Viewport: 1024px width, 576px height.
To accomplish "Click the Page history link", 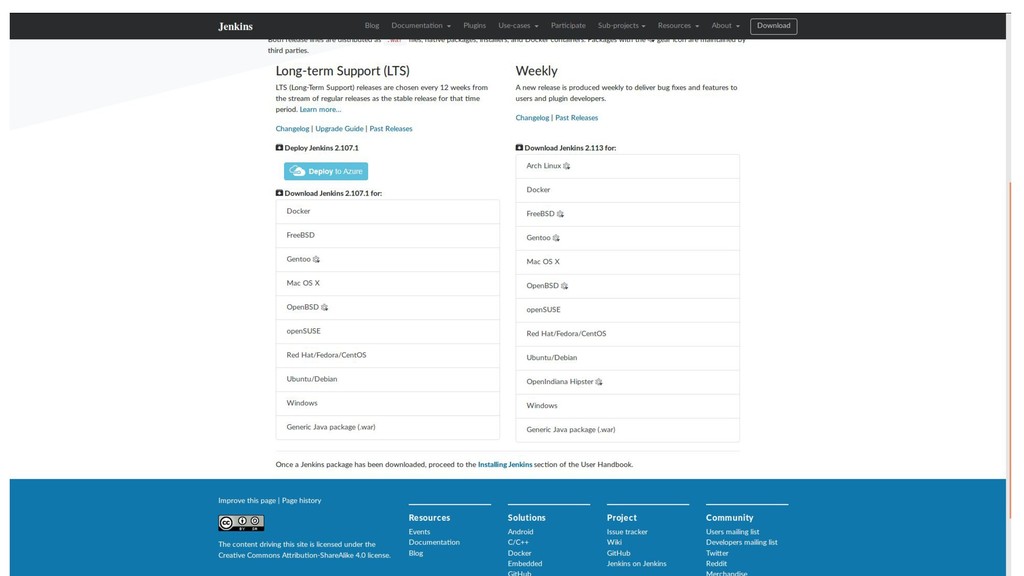I will click(x=301, y=500).
